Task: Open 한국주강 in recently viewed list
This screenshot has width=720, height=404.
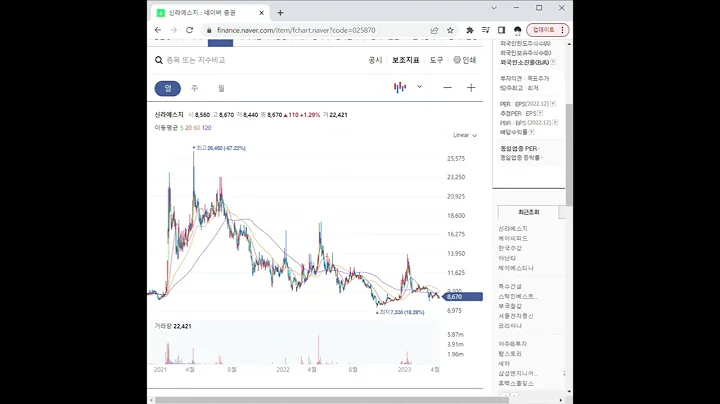Action: click(x=510, y=248)
